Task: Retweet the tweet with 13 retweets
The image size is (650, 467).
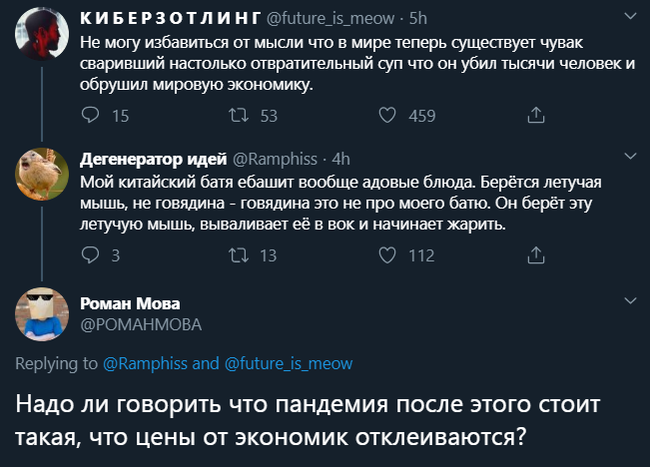Action: click(239, 255)
